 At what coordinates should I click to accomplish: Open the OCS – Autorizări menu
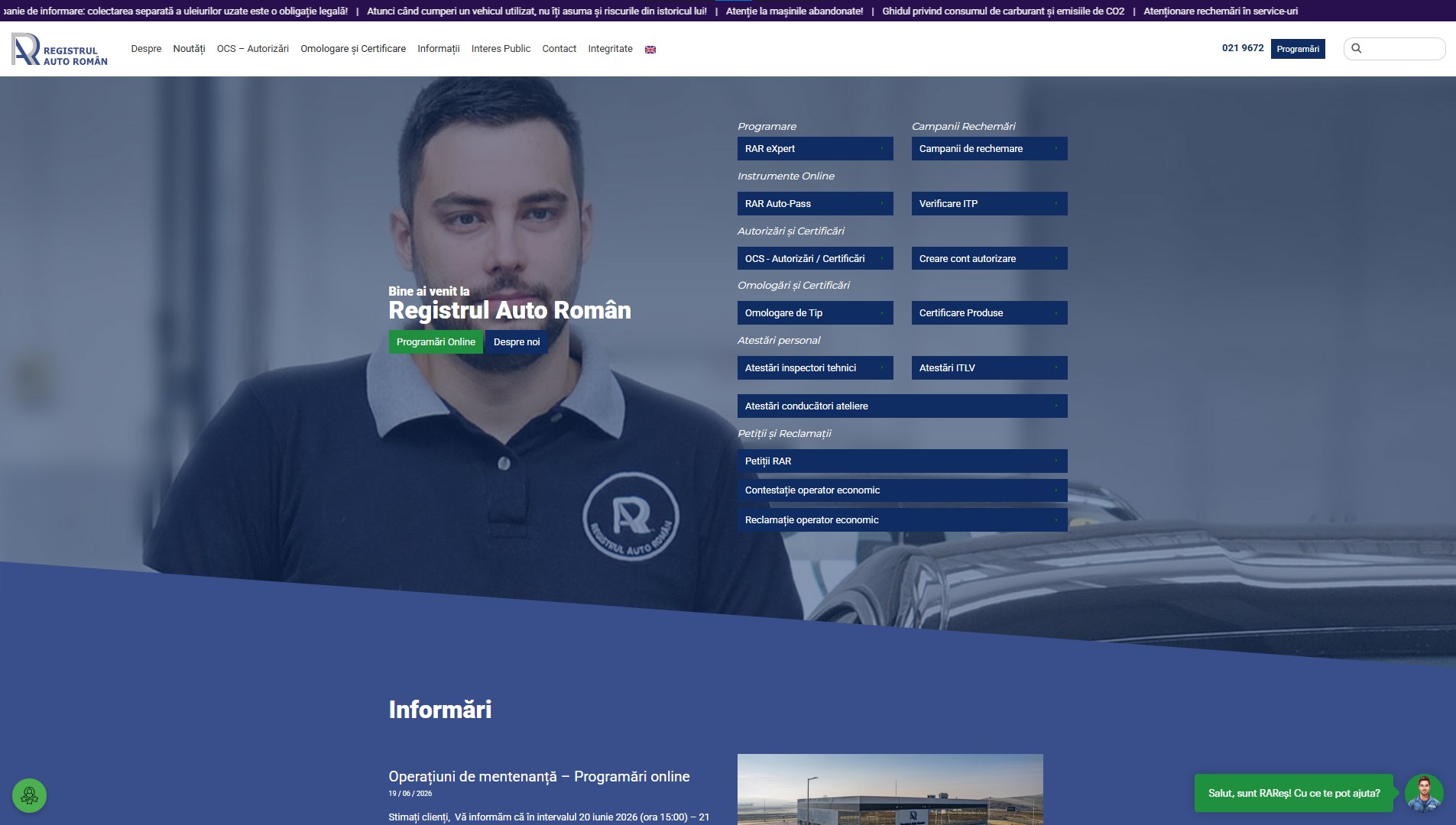253,49
